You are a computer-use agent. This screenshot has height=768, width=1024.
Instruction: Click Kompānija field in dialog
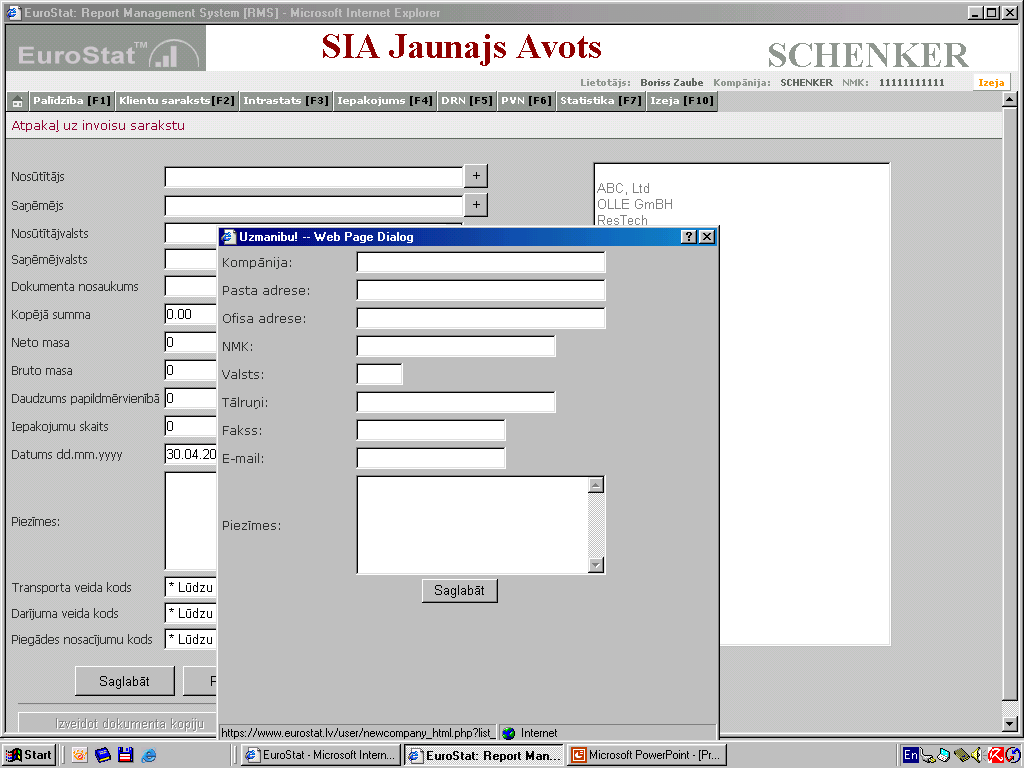point(481,263)
